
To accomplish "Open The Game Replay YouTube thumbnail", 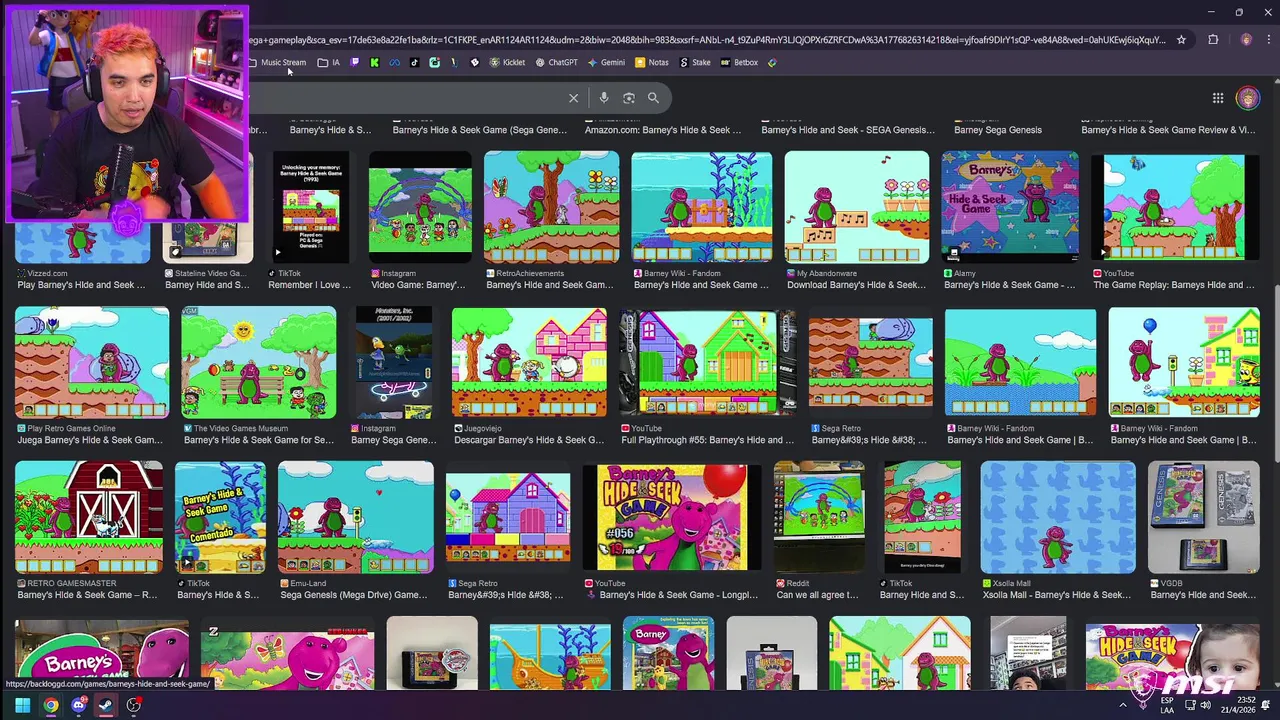I will click(1174, 207).
